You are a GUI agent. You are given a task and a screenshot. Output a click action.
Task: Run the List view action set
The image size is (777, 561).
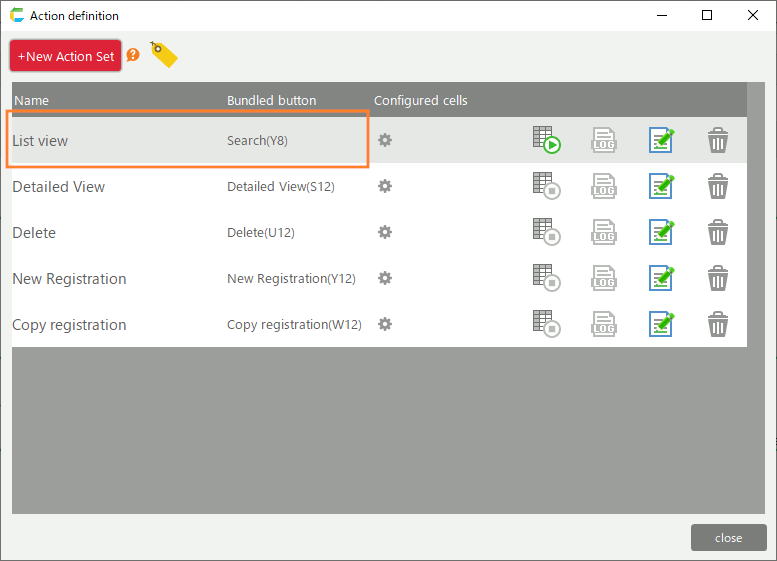[546, 140]
